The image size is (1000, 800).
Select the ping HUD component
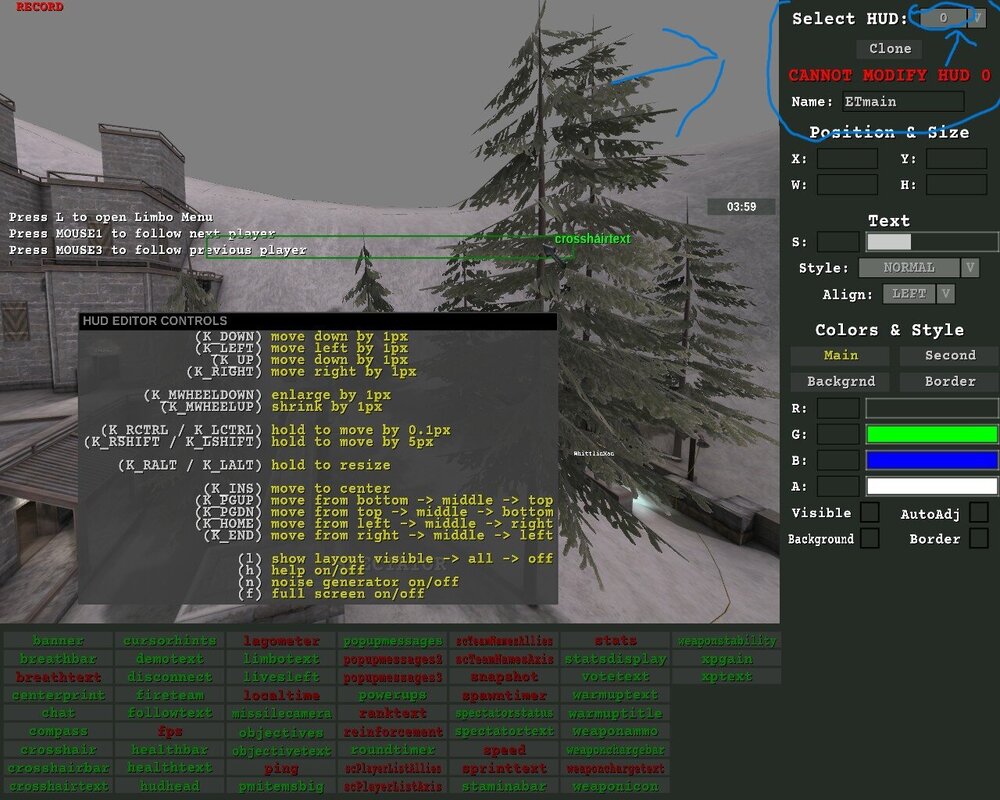(281, 767)
